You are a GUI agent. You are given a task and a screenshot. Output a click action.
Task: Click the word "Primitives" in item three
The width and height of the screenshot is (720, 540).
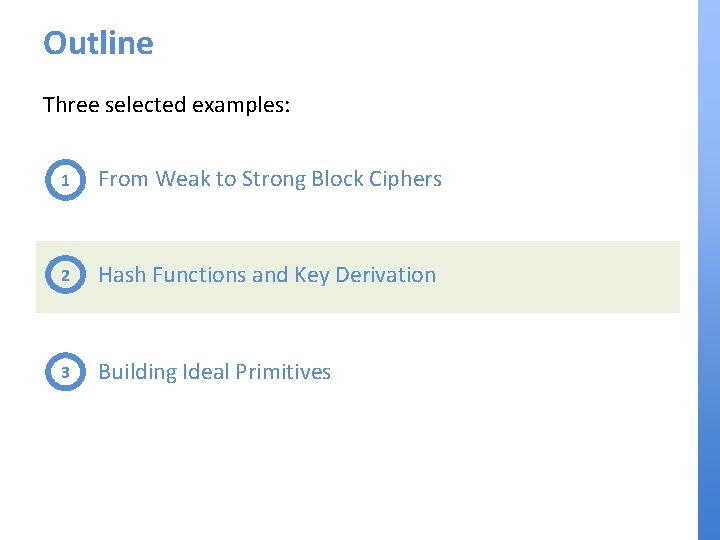[284, 372]
